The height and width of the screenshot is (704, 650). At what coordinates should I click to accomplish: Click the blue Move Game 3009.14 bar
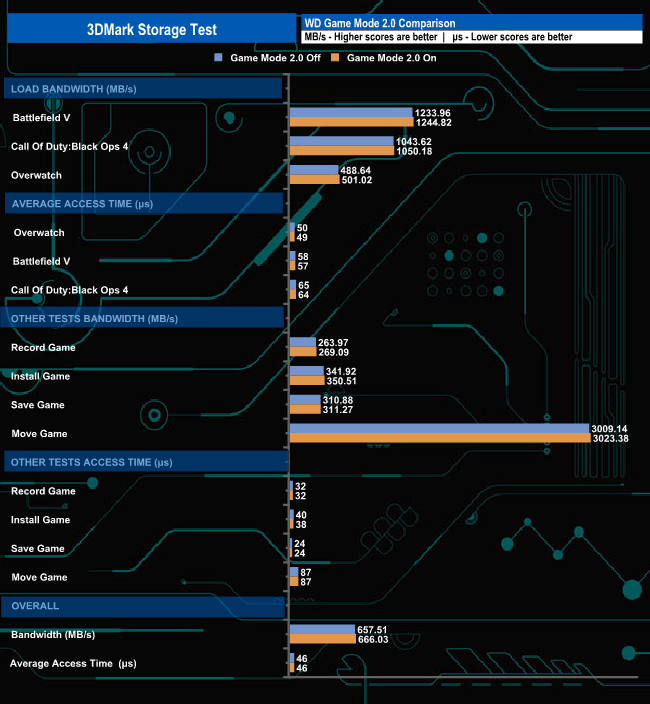click(x=439, y=428)
